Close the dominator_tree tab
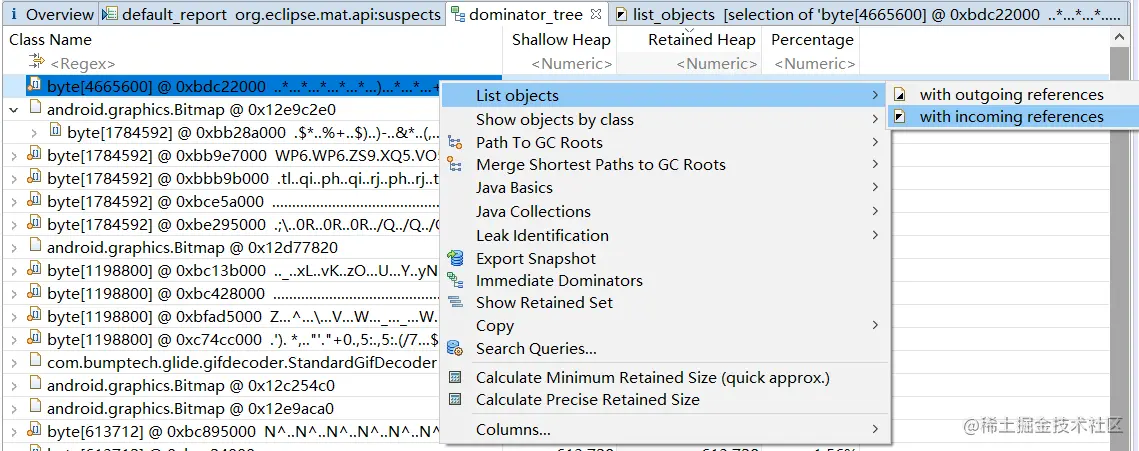 click(596, 14)
